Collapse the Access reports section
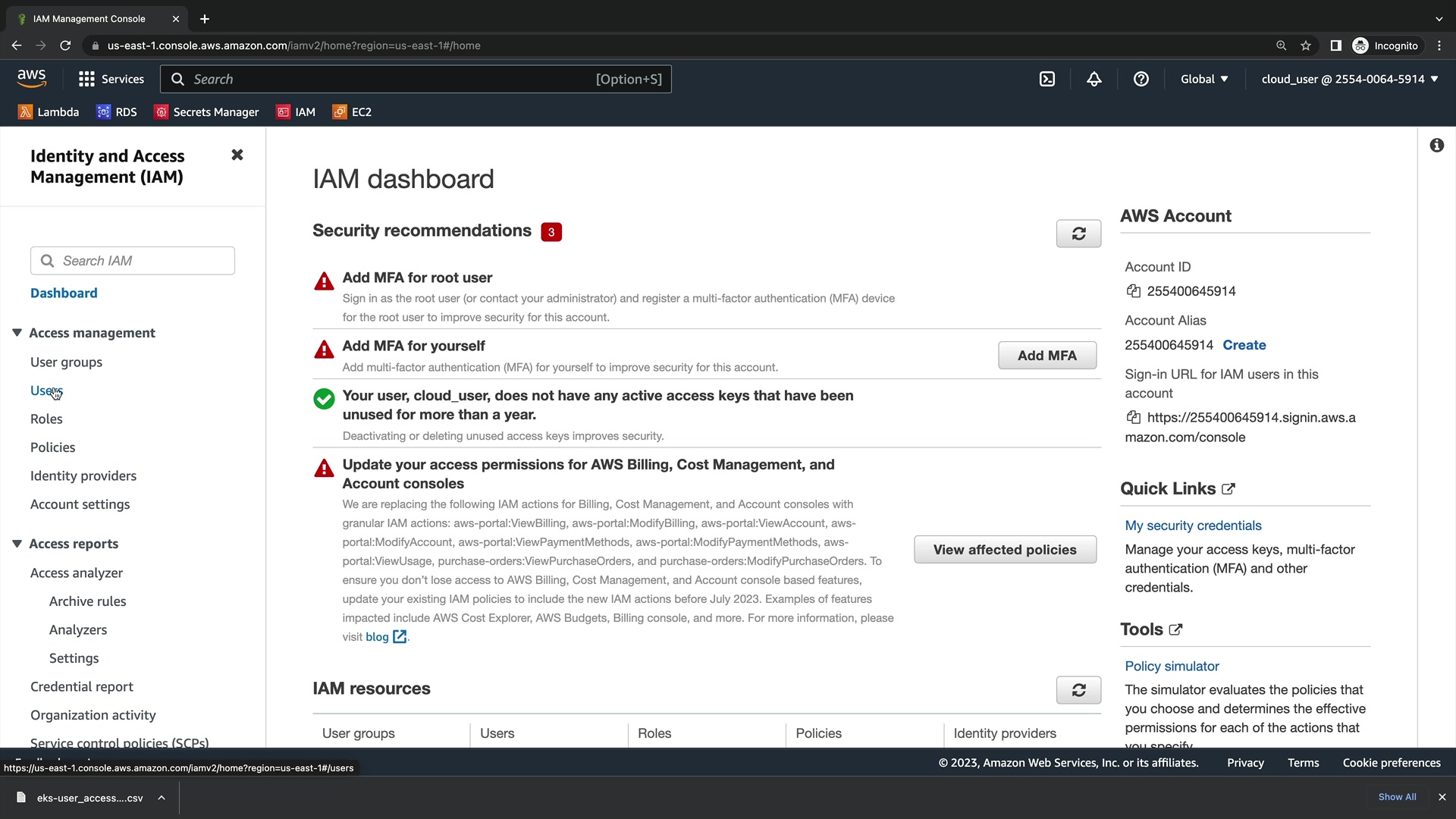This screenshot has width=1456, height=819. [x=17, y=544]
